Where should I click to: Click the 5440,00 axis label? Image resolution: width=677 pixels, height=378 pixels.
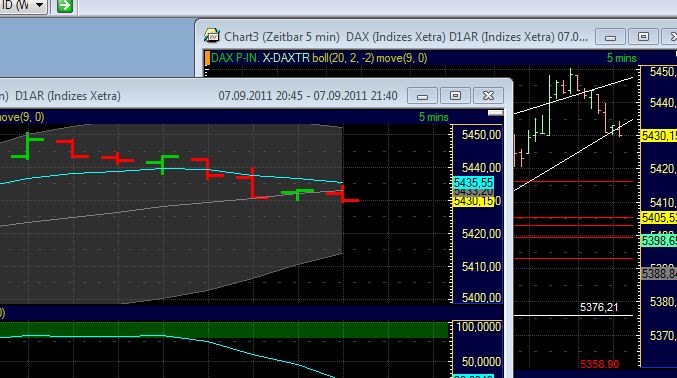[x=481, y=168]
